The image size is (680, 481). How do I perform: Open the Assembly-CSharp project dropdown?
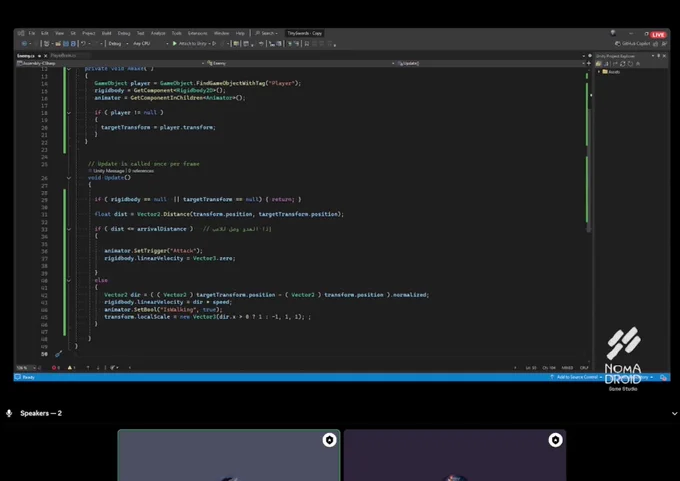coord(111,63)
